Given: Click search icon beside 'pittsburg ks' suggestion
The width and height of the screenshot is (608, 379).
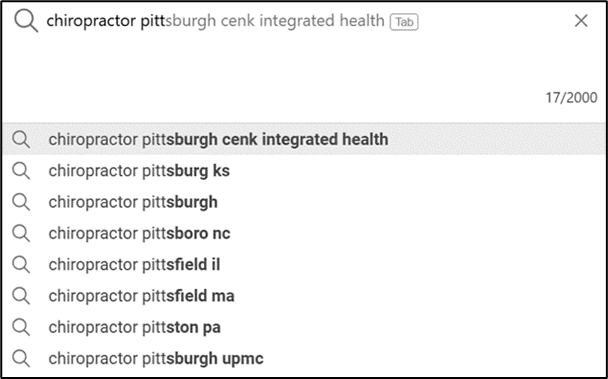Looking at the screenshot, I should (x=21, y=171).
